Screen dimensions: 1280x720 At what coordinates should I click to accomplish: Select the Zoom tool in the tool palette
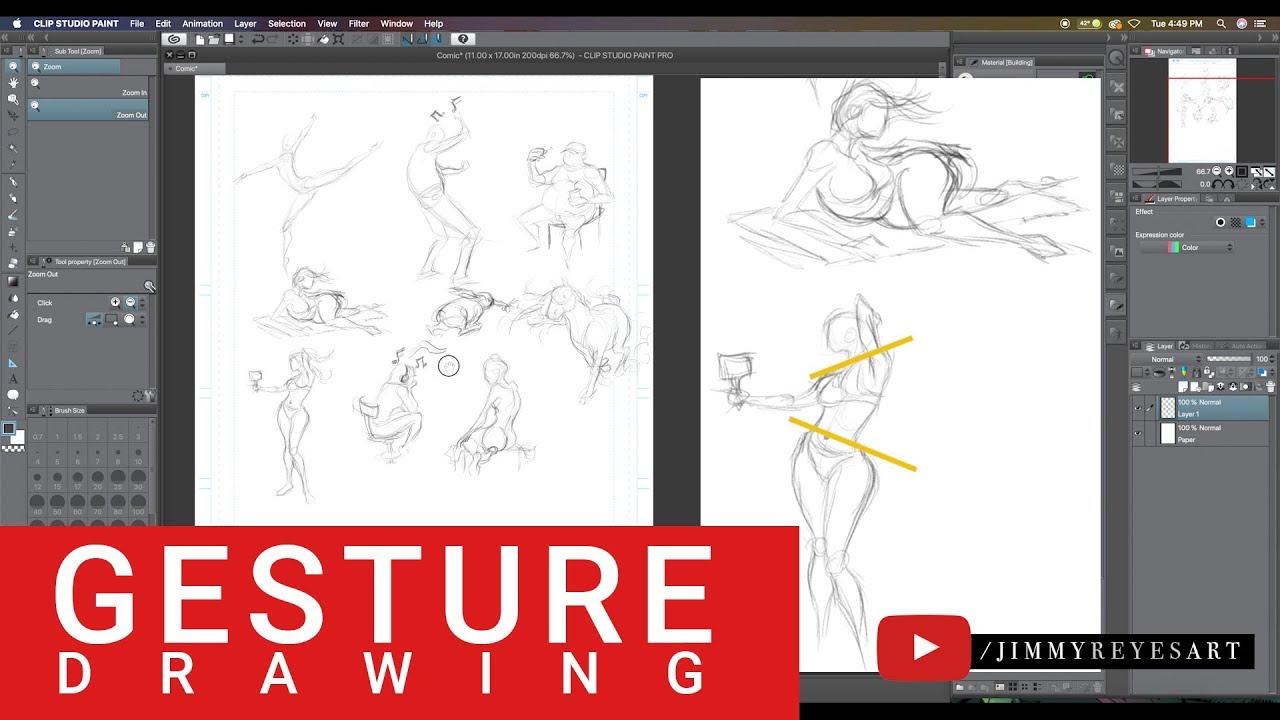(13, 67)
